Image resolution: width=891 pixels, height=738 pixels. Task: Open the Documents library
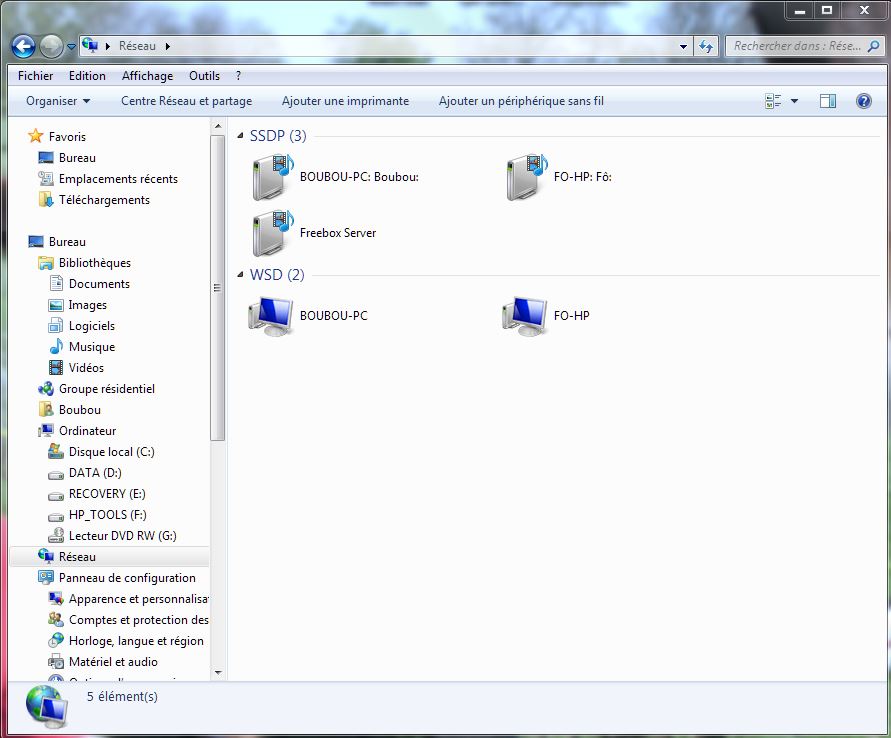[x=90, y=284]
